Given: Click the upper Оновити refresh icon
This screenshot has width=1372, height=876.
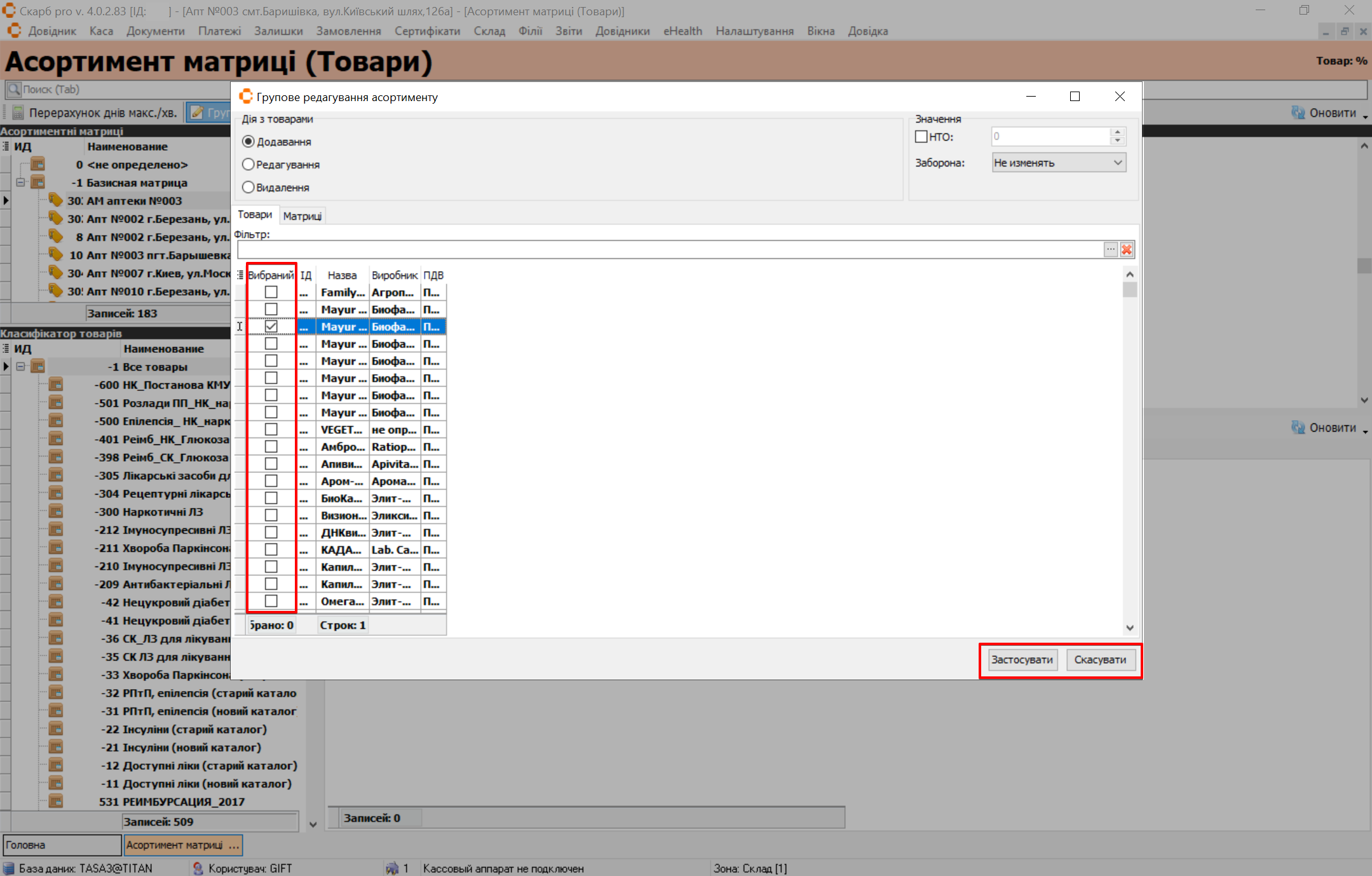Looking at the screenshot, I should (1298, 113).
